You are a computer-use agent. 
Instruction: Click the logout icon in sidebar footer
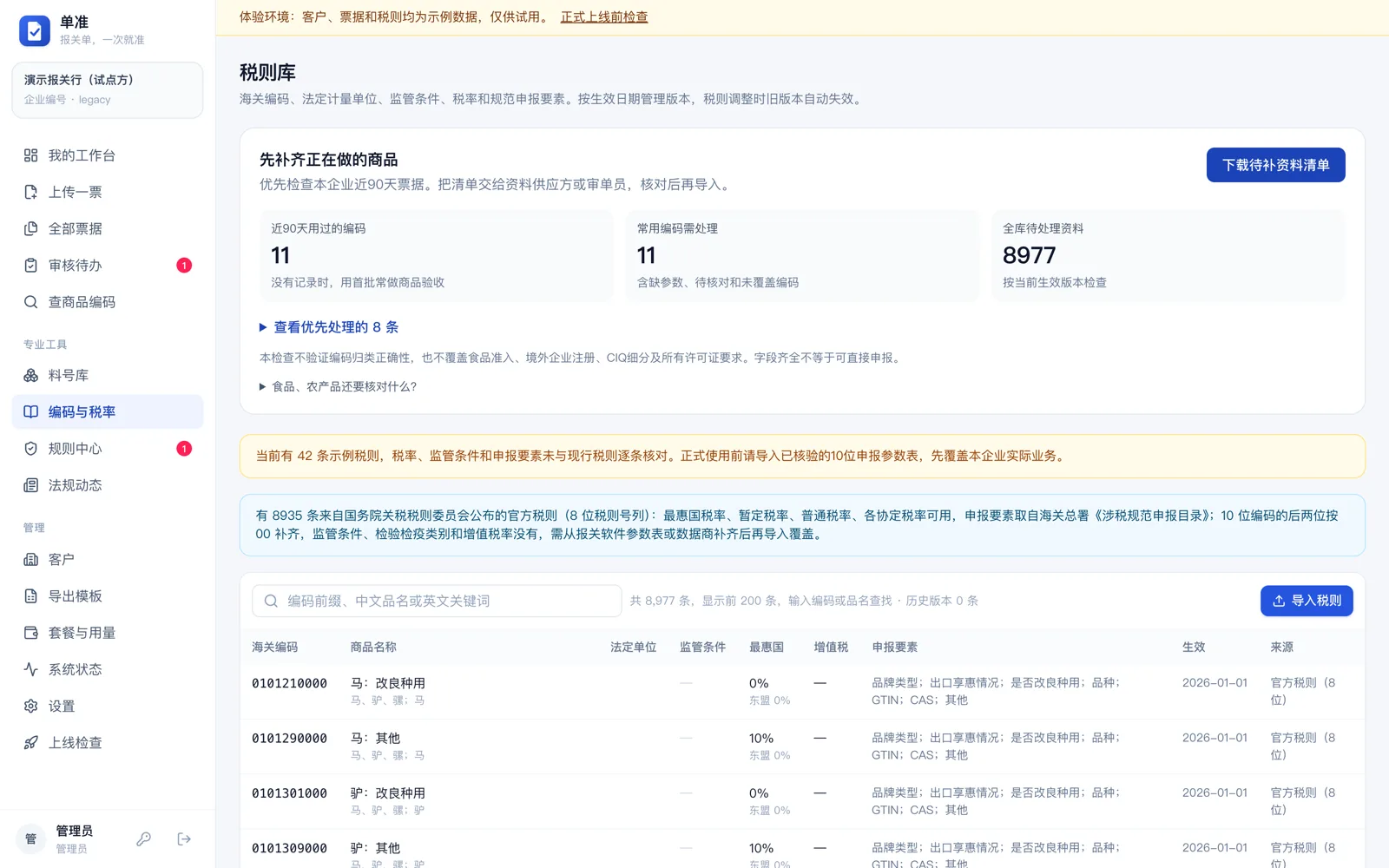click(x=184, y=838)
